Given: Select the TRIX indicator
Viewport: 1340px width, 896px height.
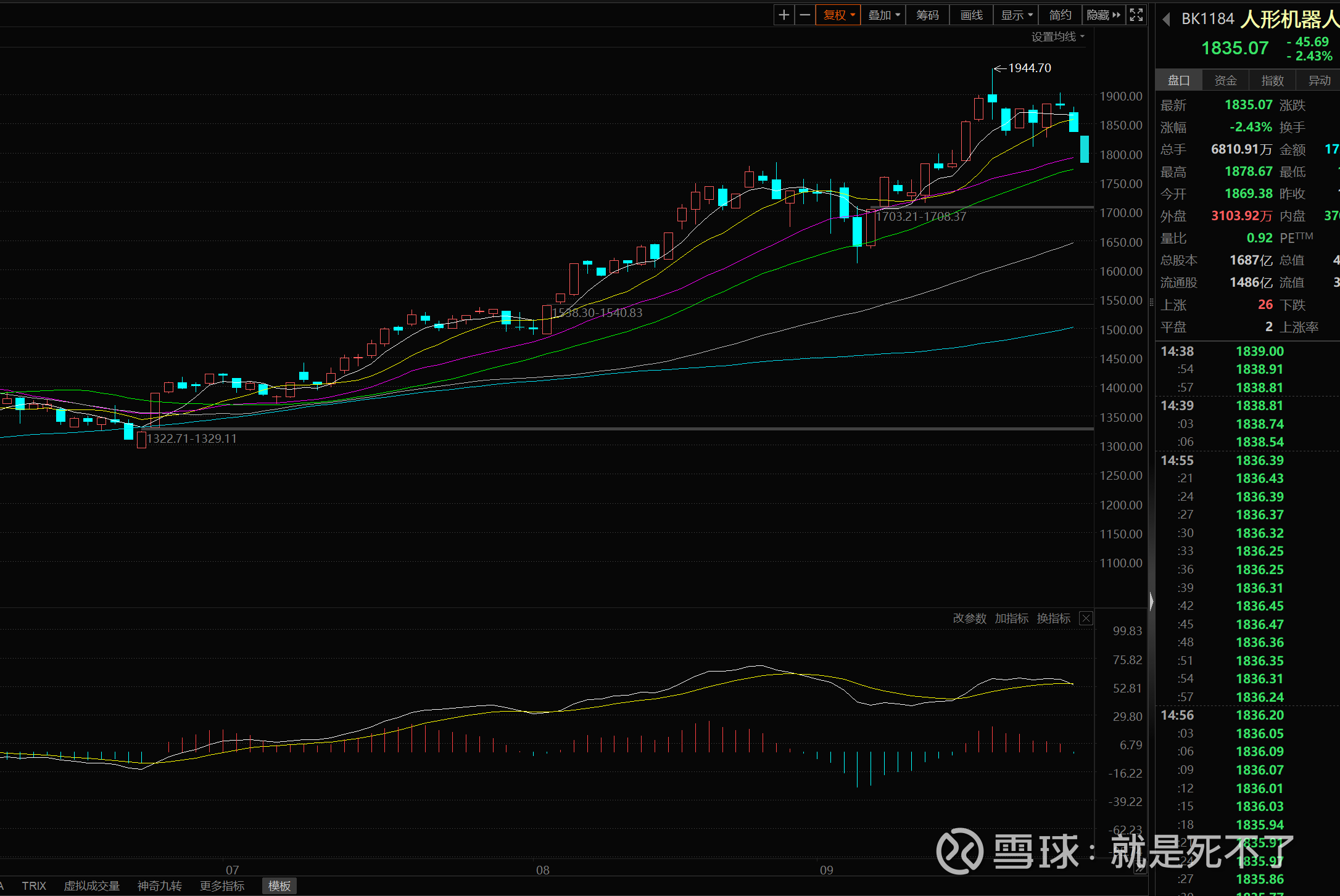Looking at the screenshot, I should pyautogui.click(x=34, y=886).
